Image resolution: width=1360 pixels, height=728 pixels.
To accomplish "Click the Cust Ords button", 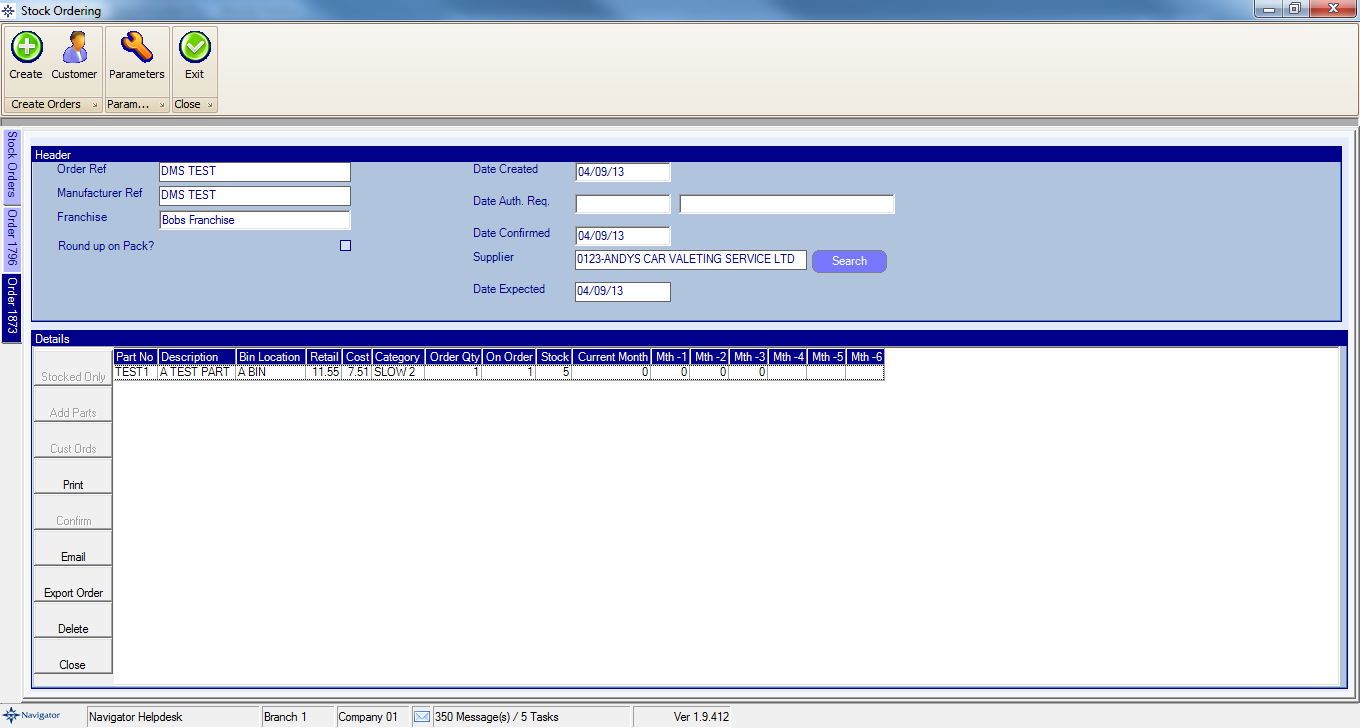I will tap(73, 440).
